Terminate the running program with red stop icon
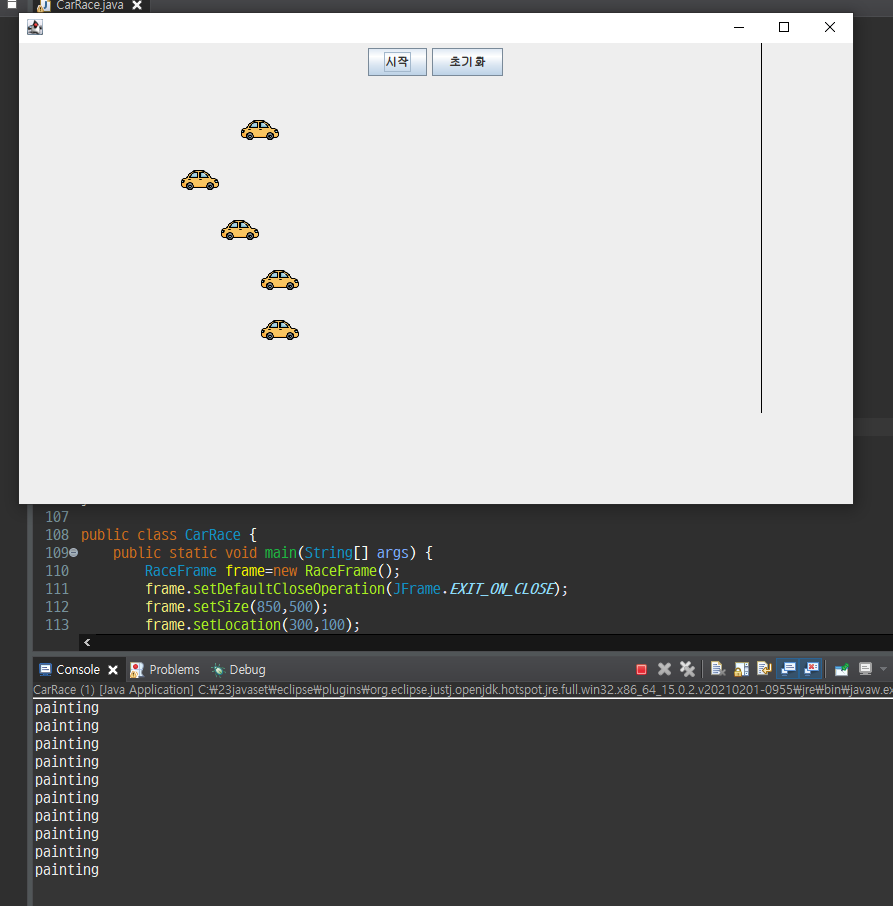The width and height of the screenshot is (893, 906). tap(641, 669)
